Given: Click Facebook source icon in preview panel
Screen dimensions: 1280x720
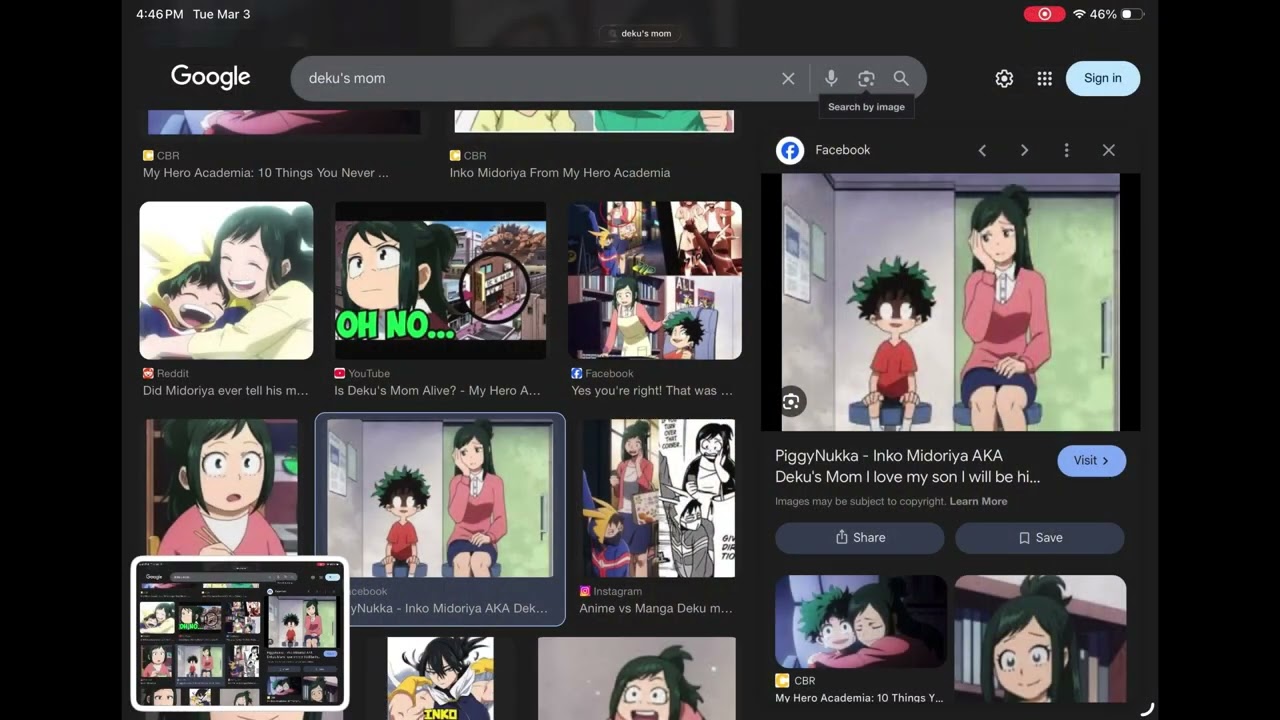Looking at the screenshot, I should (x=790, y=150).
